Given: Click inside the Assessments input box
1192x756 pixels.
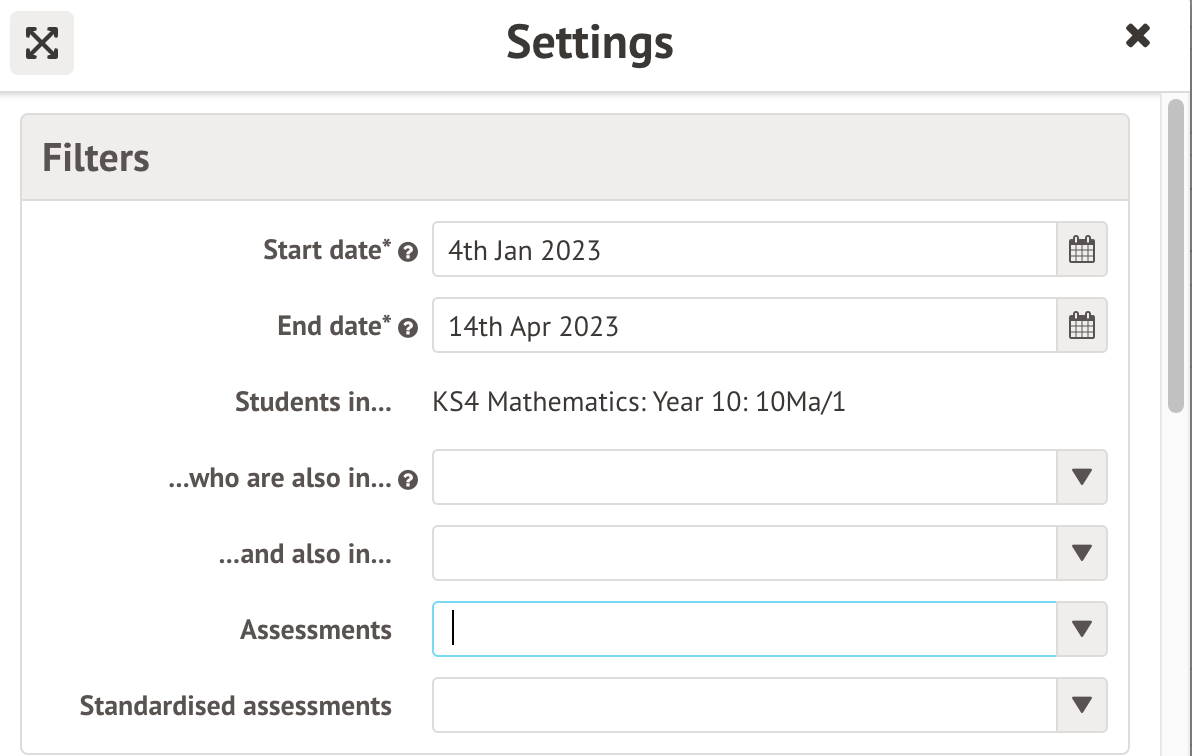Looking at the screenshot, I should tap(743, 629).
